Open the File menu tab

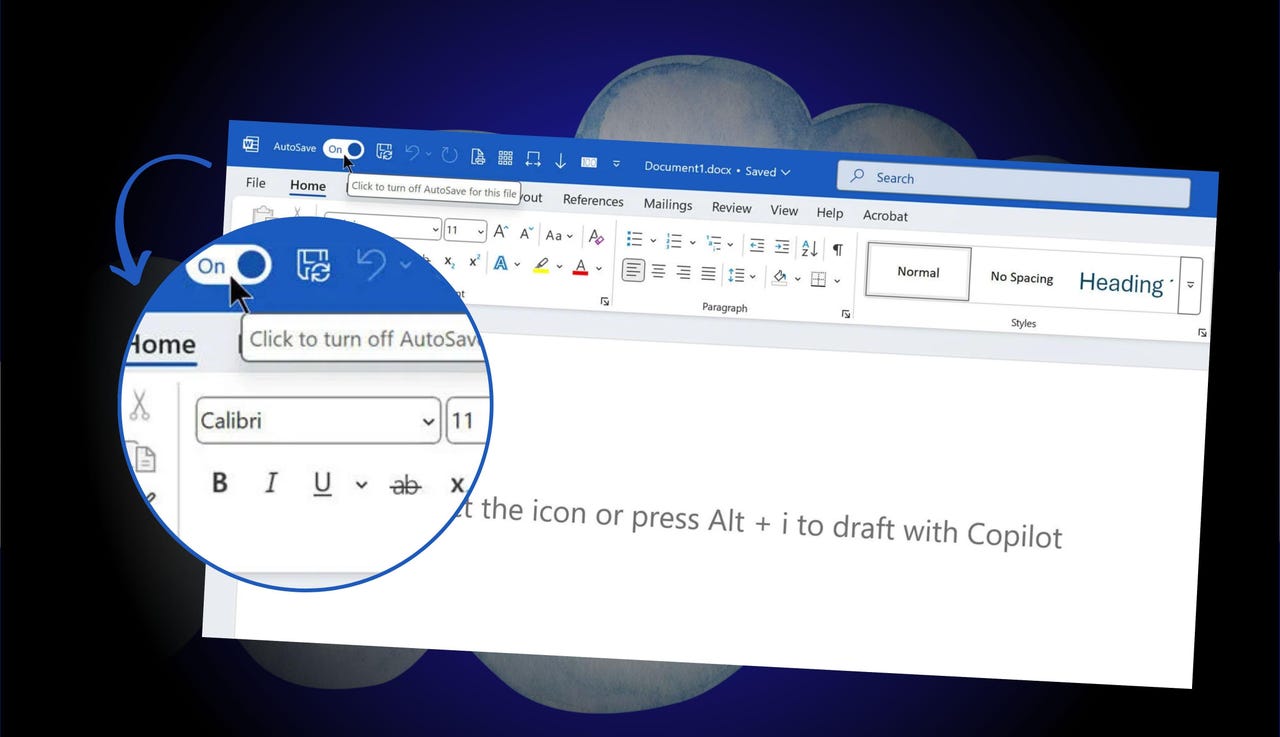256,182
